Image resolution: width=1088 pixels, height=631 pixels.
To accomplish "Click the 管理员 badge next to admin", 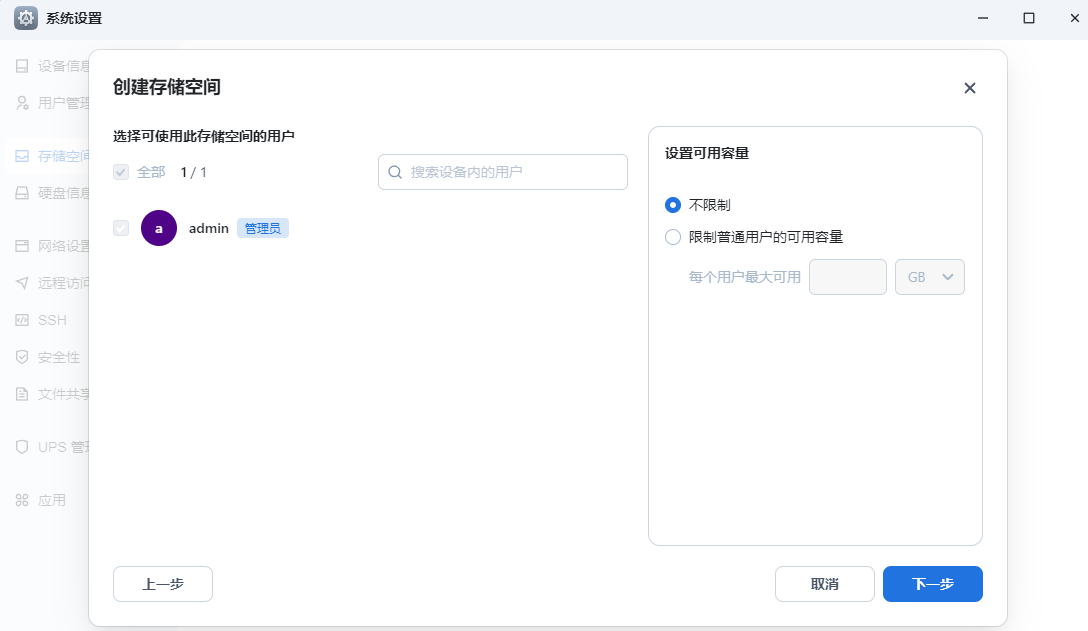I will click(263, 228).
